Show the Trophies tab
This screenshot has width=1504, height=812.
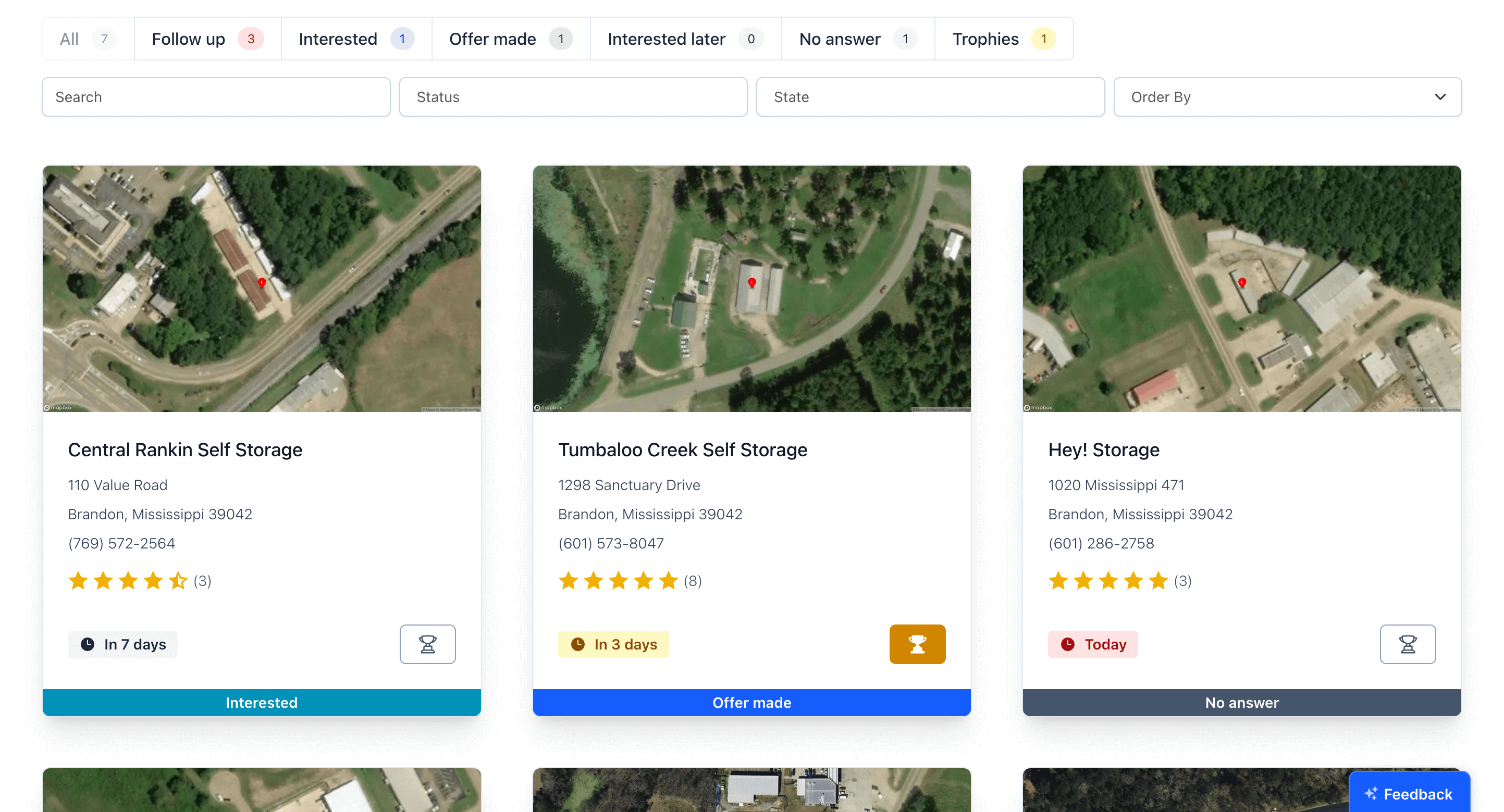tap(1004, 39)
